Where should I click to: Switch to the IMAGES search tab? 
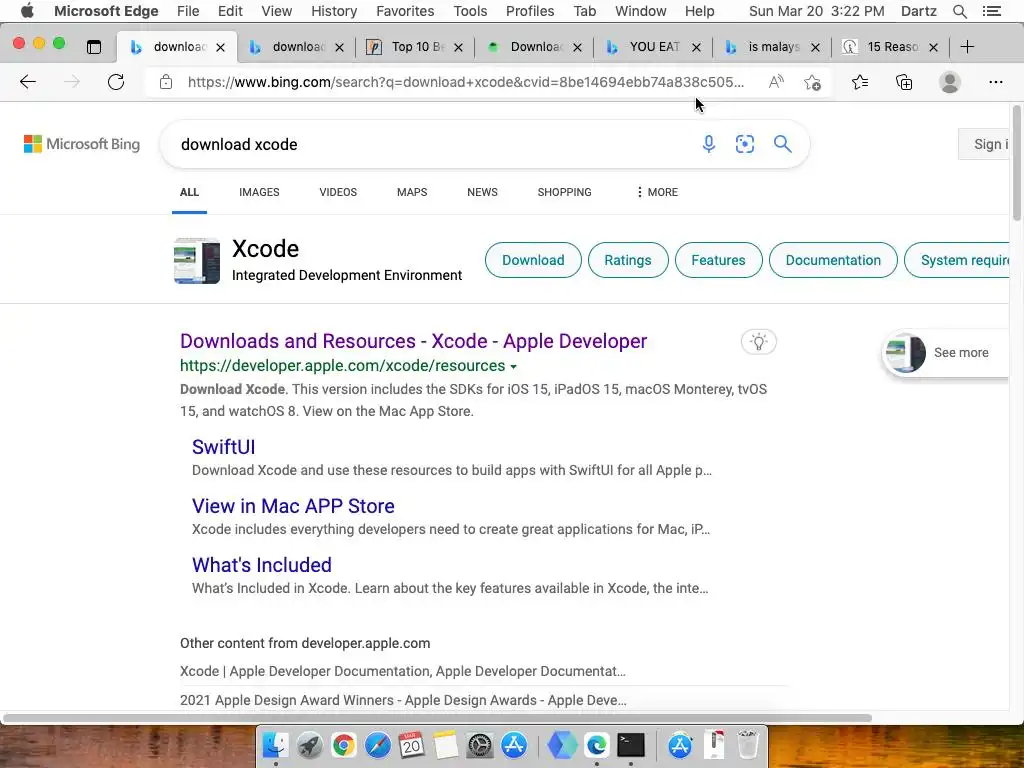[259, 192]
